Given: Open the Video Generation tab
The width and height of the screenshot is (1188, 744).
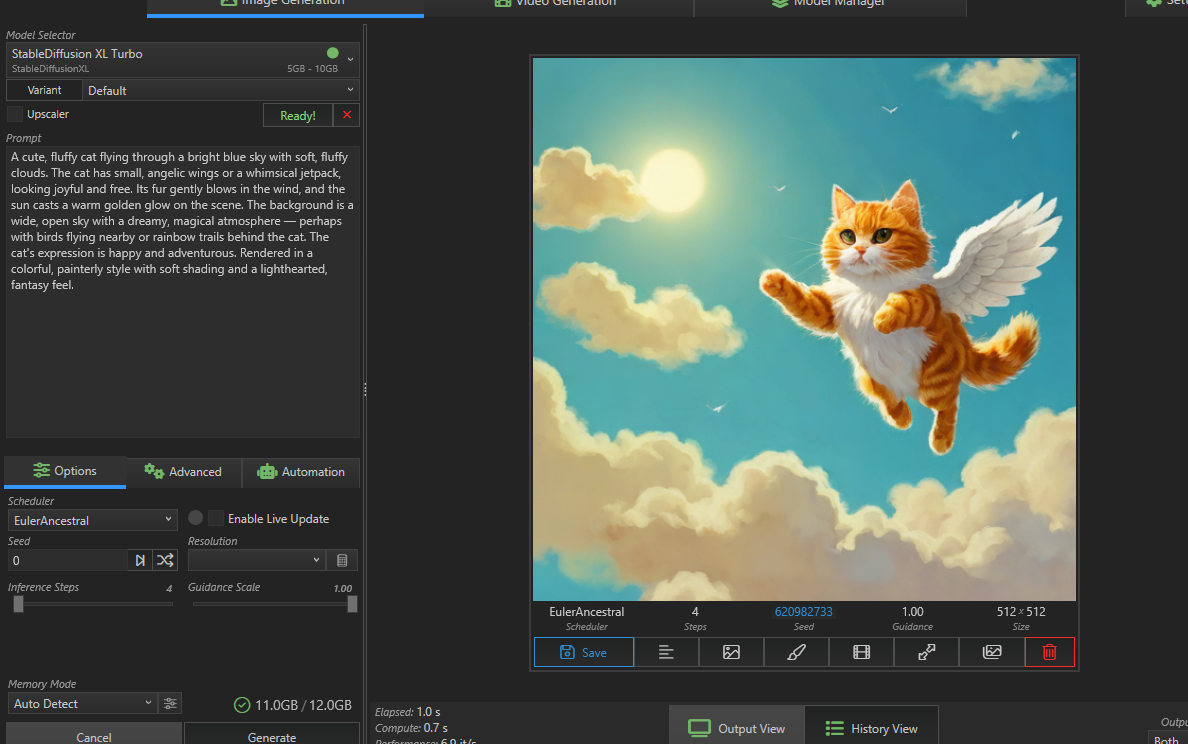Looking at the screenshot, I should tap(557, 4).
